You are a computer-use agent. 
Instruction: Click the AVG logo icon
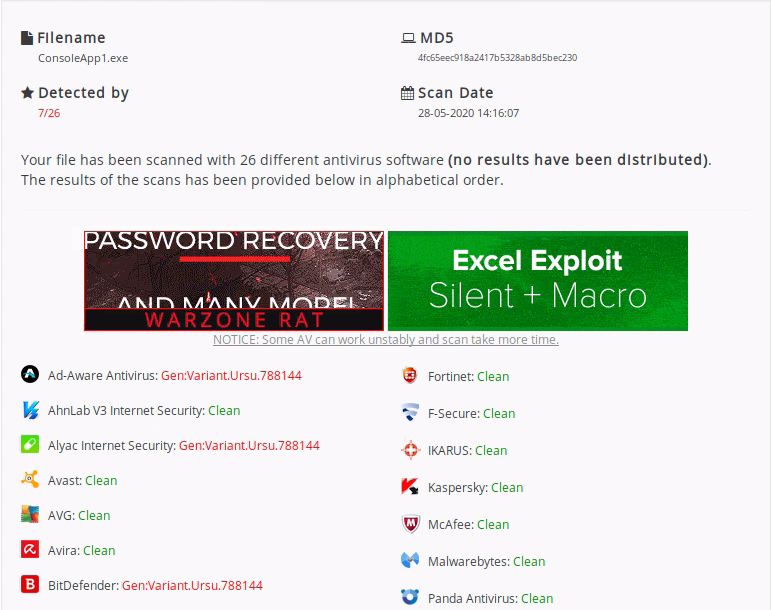click(x=30, y=514)
